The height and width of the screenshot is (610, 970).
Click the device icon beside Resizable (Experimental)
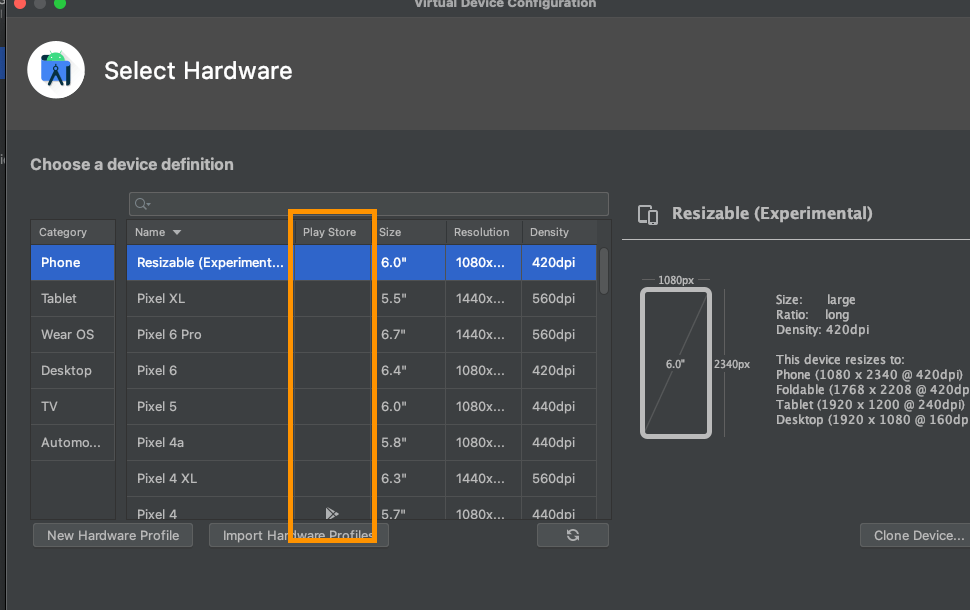point(648,214)
